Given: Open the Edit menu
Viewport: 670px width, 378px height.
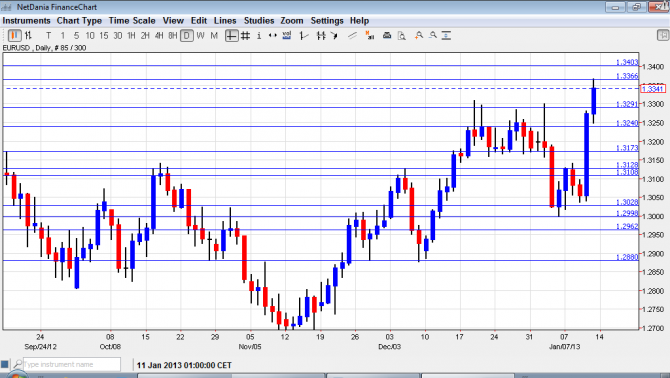Looking at the screenshot, I should tap(199, 21).
